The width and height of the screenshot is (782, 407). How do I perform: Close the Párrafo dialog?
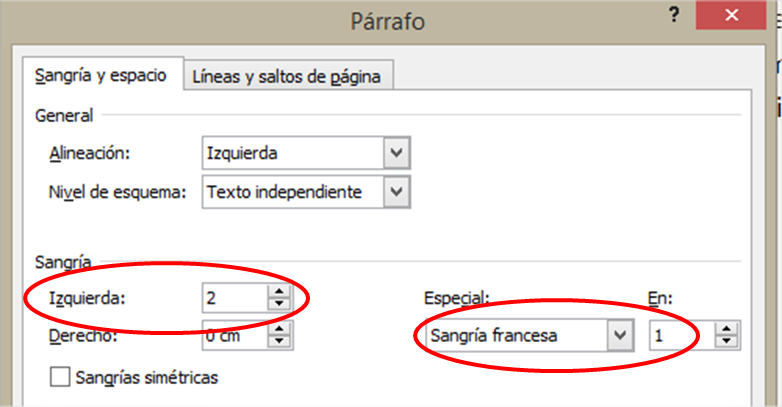[733, 15]
